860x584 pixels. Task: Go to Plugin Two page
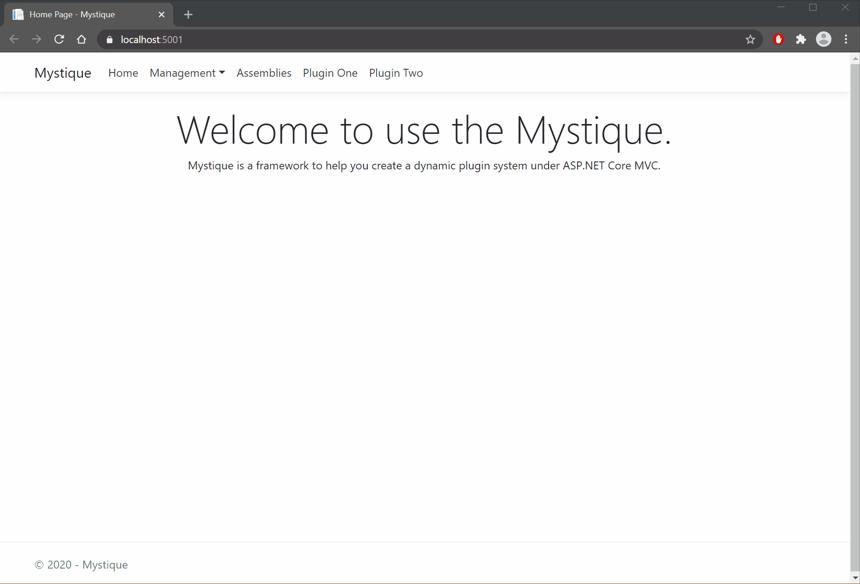(x=396, y=73)
